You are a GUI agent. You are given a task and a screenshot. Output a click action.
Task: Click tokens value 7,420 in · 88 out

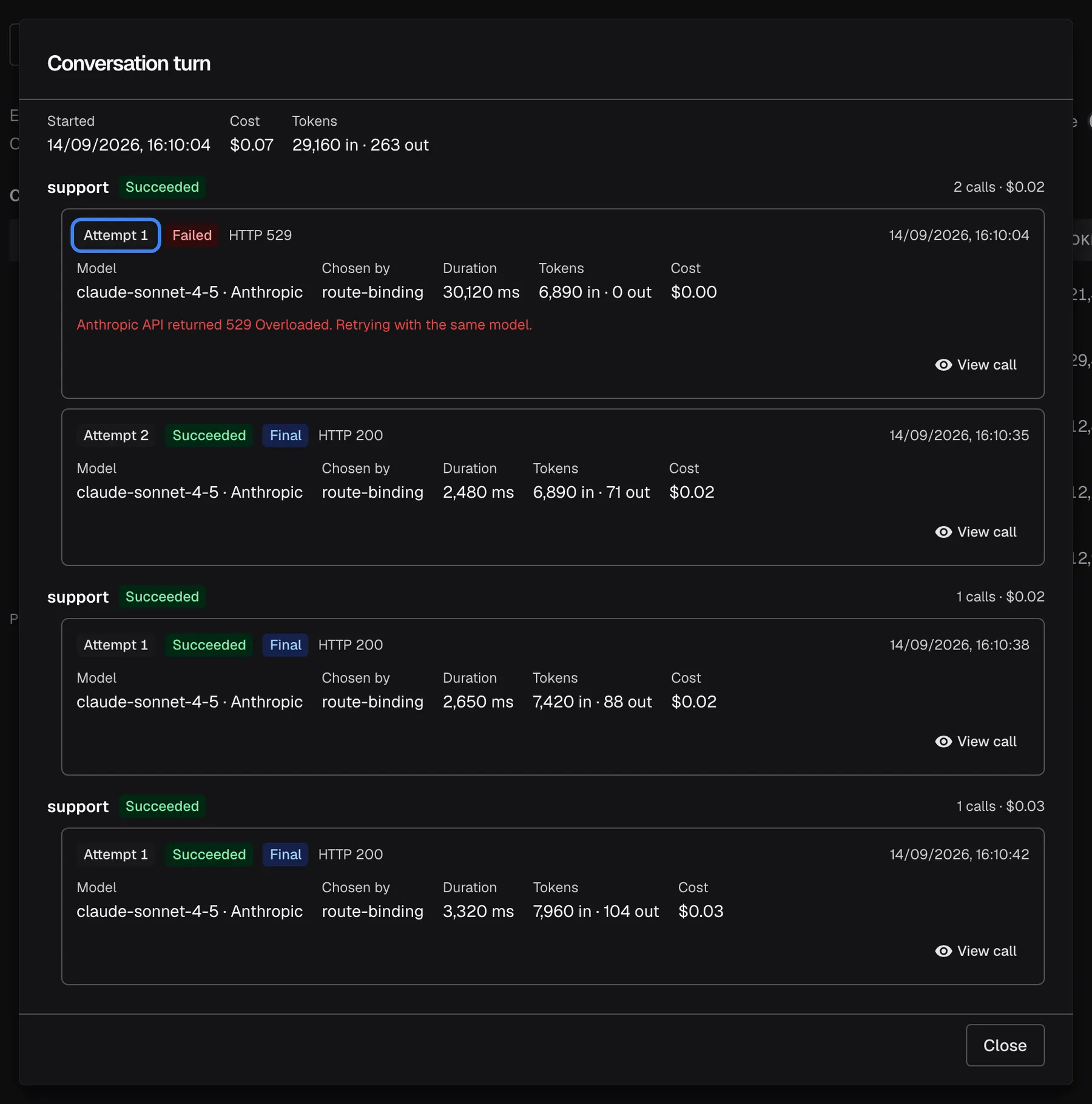click(x=592, y=702)
